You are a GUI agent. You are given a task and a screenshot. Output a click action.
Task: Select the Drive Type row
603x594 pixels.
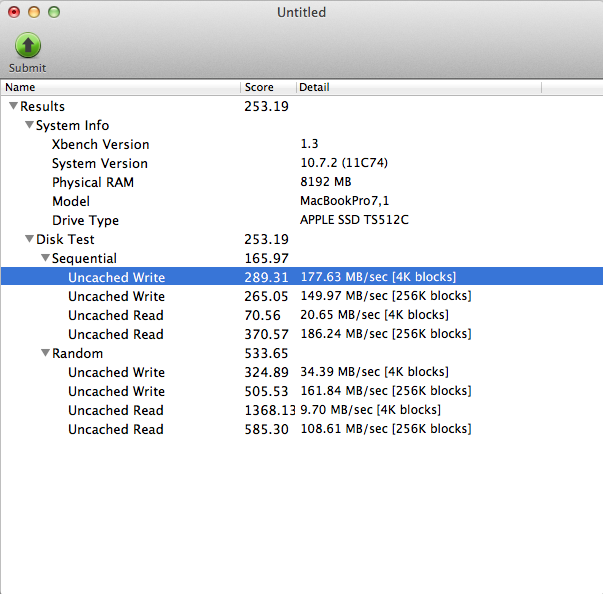tap(302, 220)
